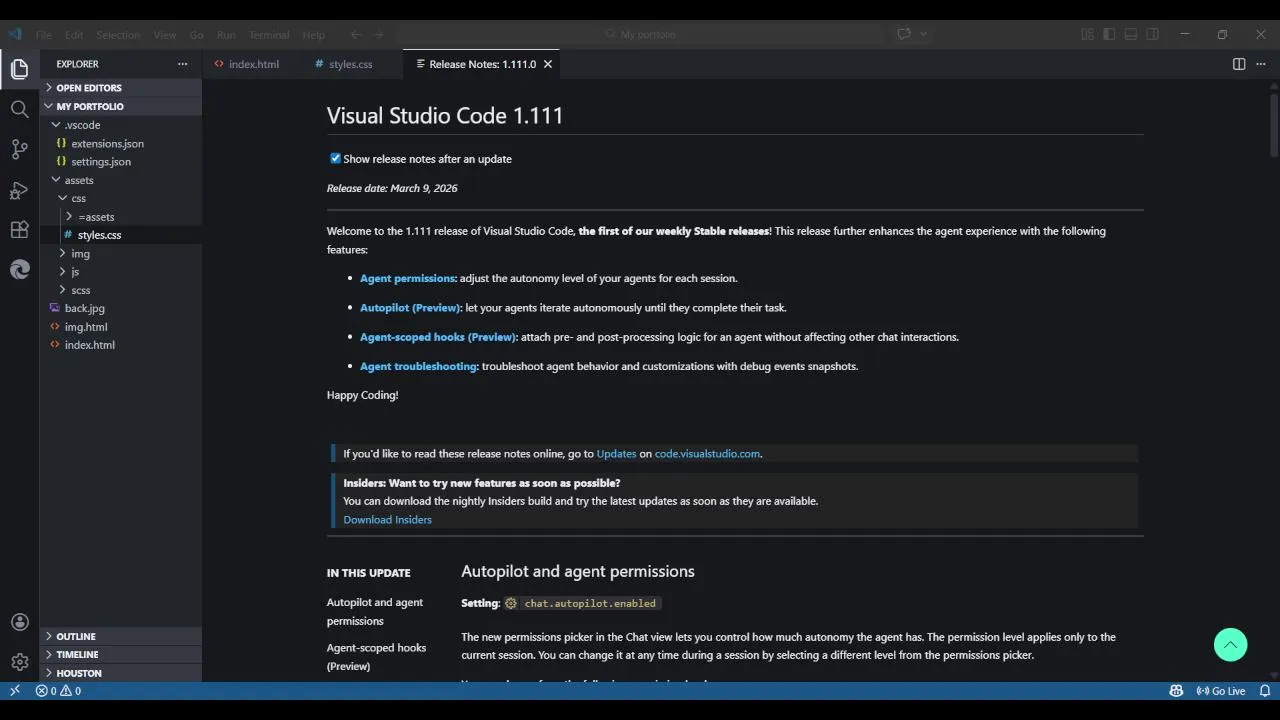This screenshot has height=720, width=1280.
Task: Expand the img folder
Action: point(80,253)
